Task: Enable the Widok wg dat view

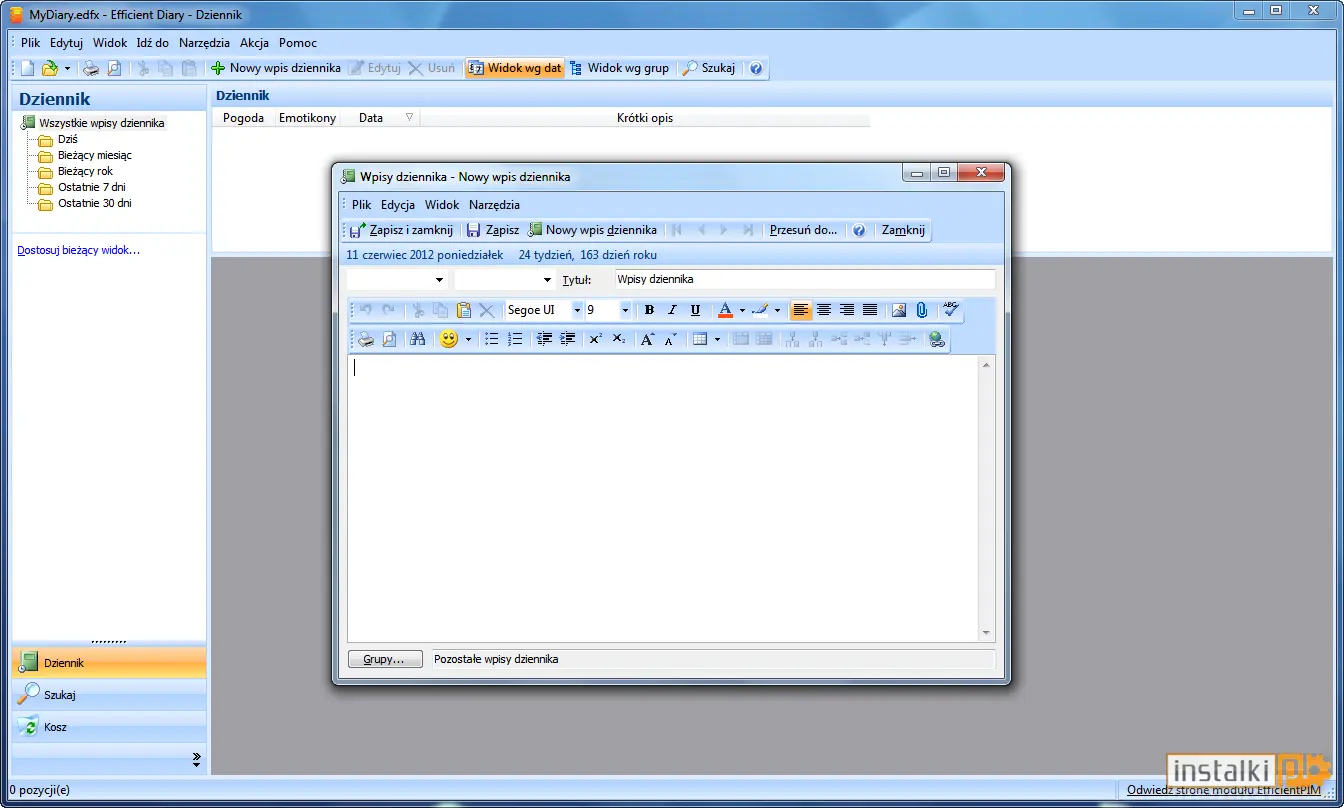Action: pyautogui.click(x=515, y=68)
